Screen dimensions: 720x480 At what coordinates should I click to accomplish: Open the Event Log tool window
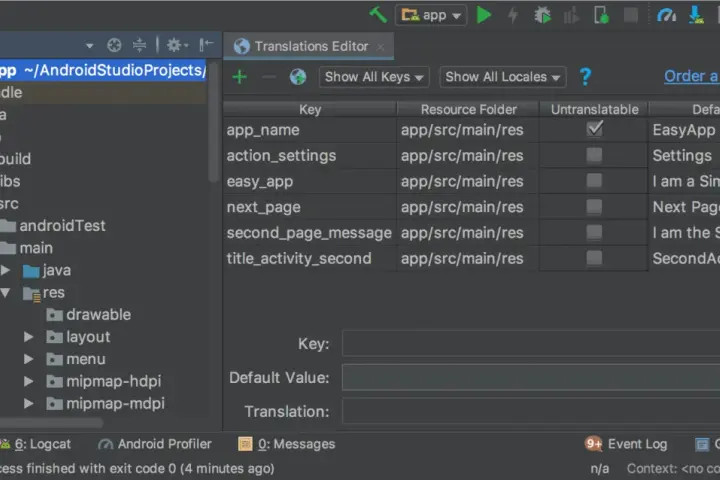click(626, 444)
